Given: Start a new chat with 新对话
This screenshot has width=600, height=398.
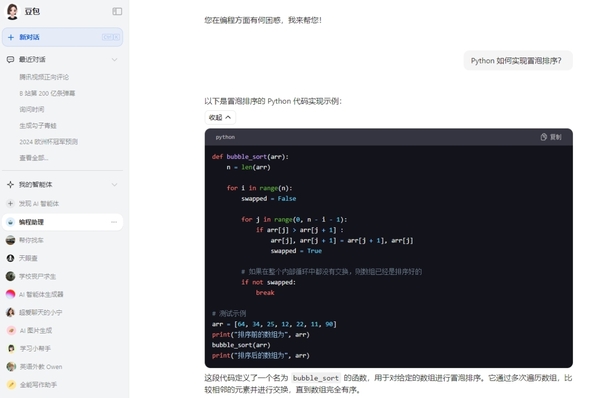Looking at the screenshot, I should tap(63, 37).
